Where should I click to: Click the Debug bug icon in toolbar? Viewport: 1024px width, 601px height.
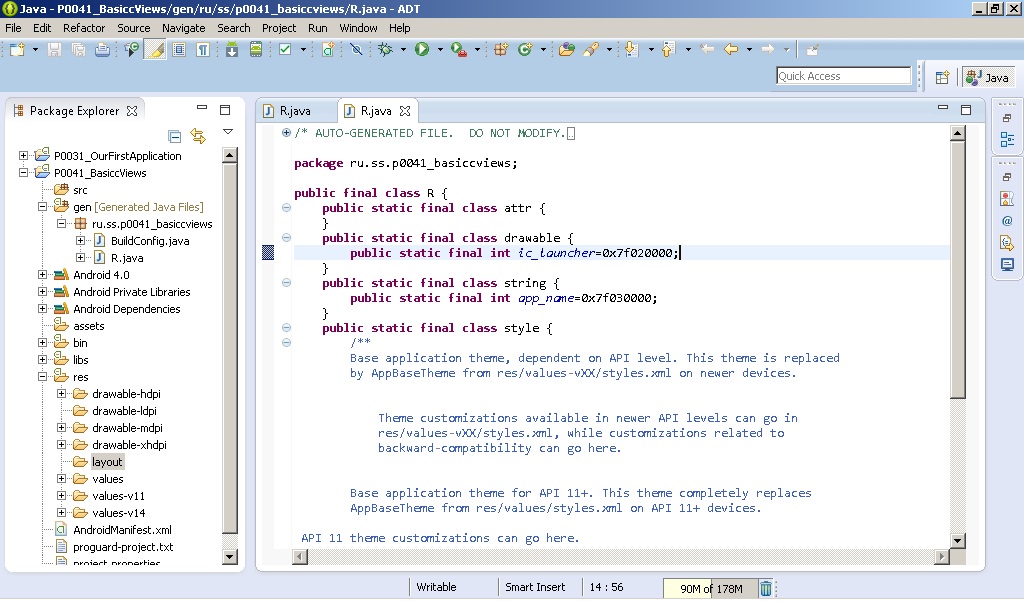(385, 49)
